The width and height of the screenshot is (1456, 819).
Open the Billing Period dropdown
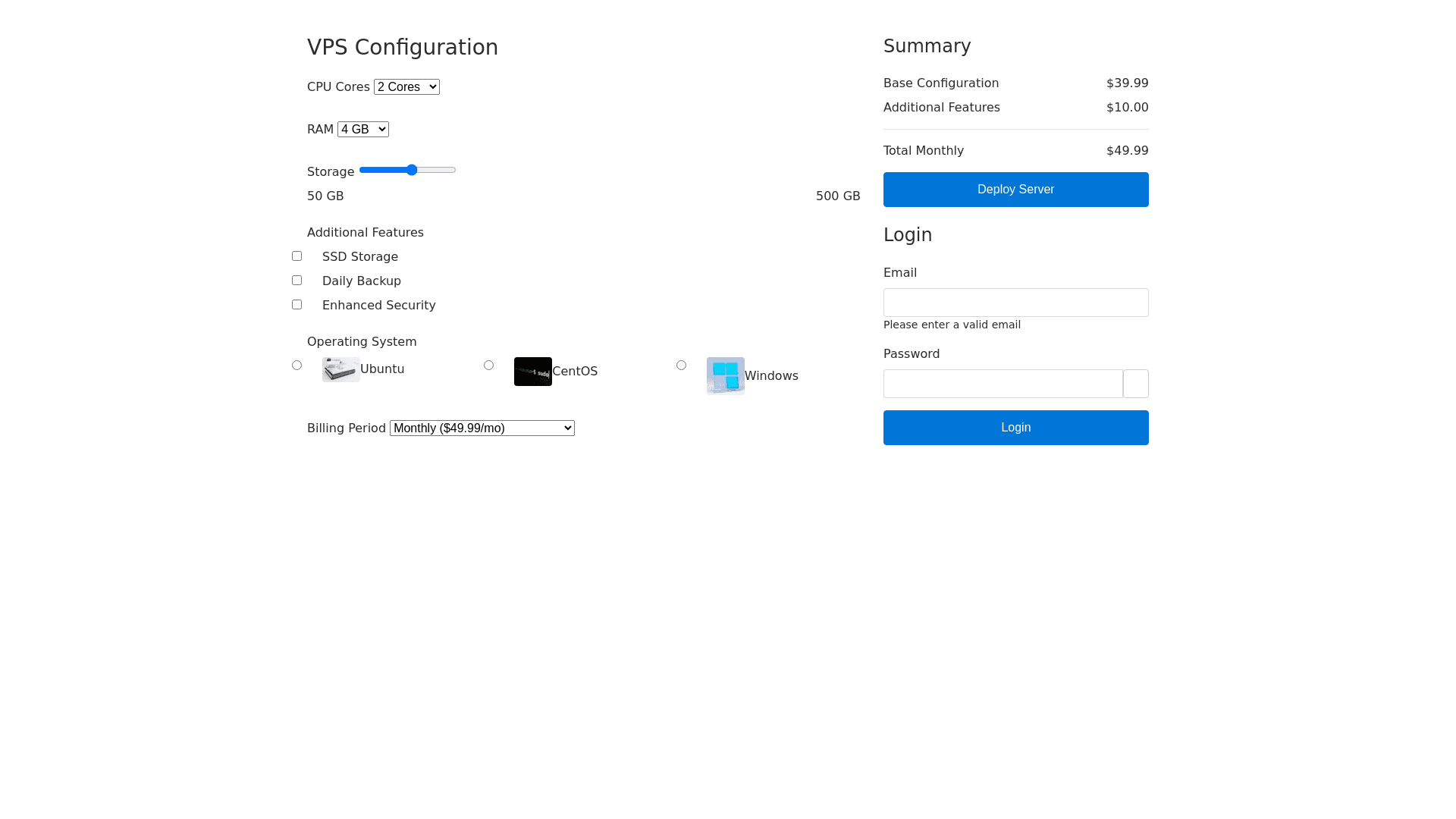482,428
